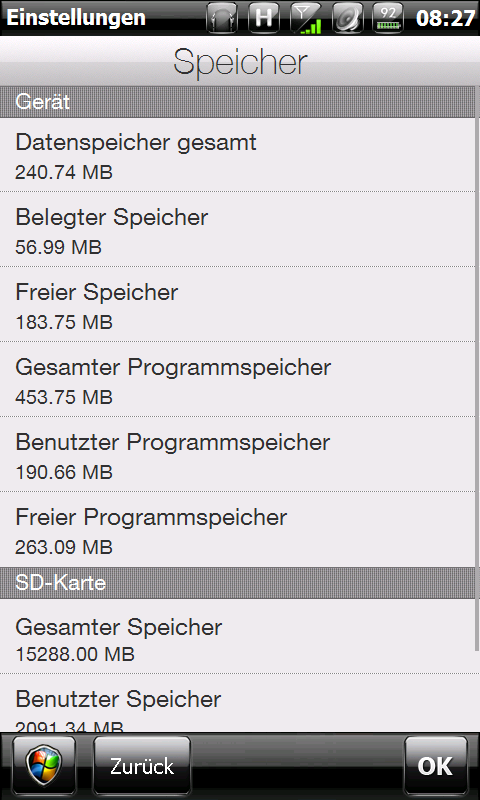Tap the headphones icon in status bar
Viewport: 480px width, 800px height.
pos(222,18)
